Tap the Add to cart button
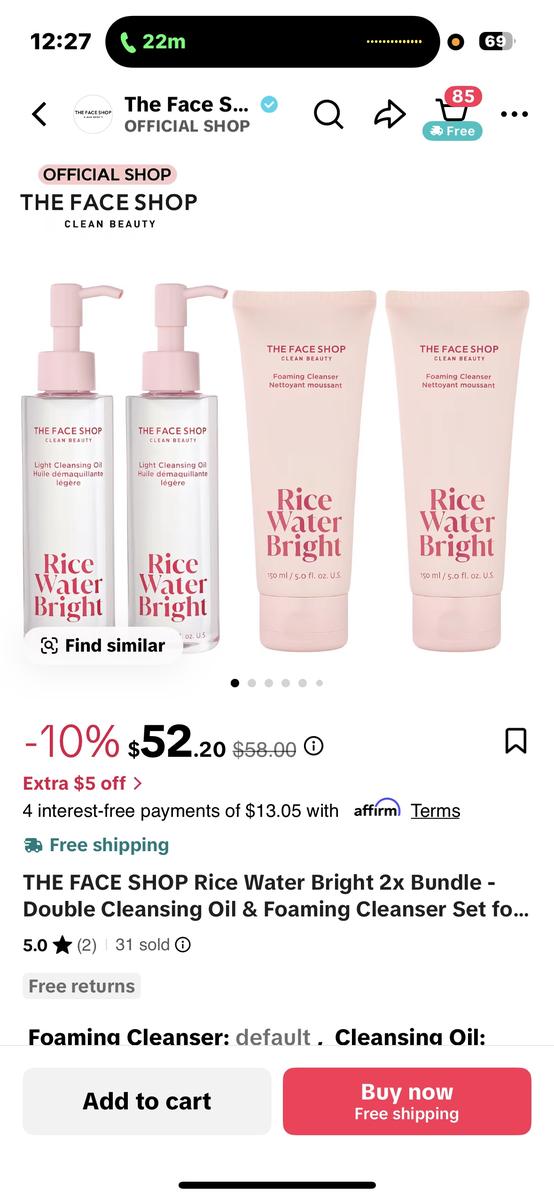The width and height of the screenshot is (554, 1200). [x=147, y=1101]
